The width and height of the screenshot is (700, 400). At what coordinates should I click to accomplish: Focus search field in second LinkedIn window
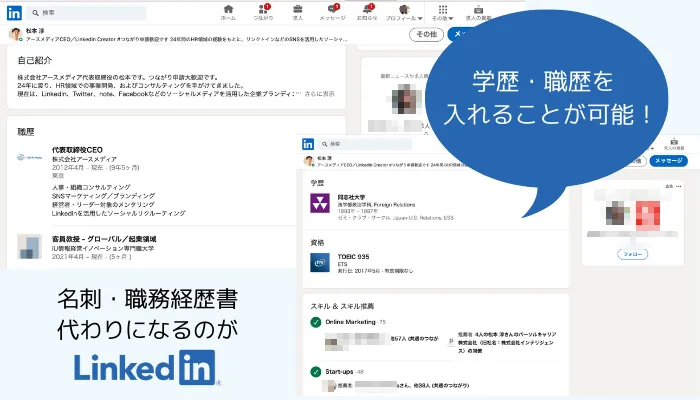pos(365,144)
